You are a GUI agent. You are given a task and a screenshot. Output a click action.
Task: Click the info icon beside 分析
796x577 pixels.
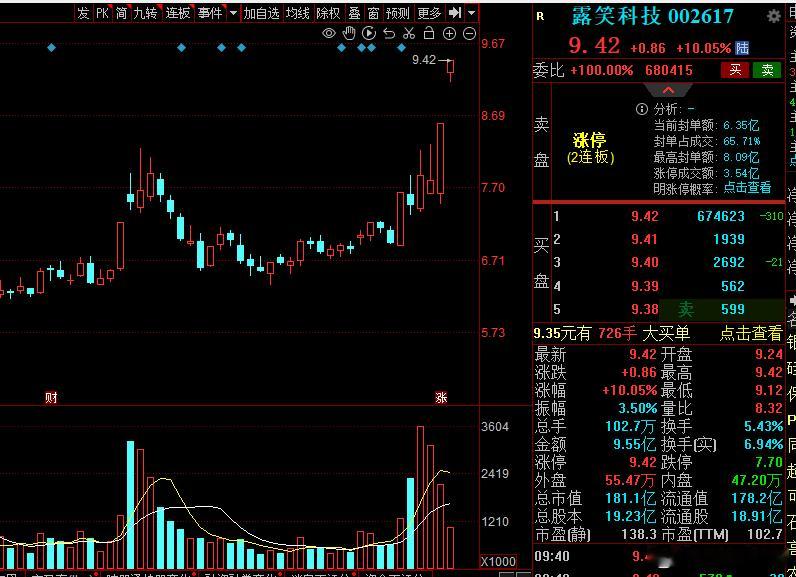click(x=642, y=109)
